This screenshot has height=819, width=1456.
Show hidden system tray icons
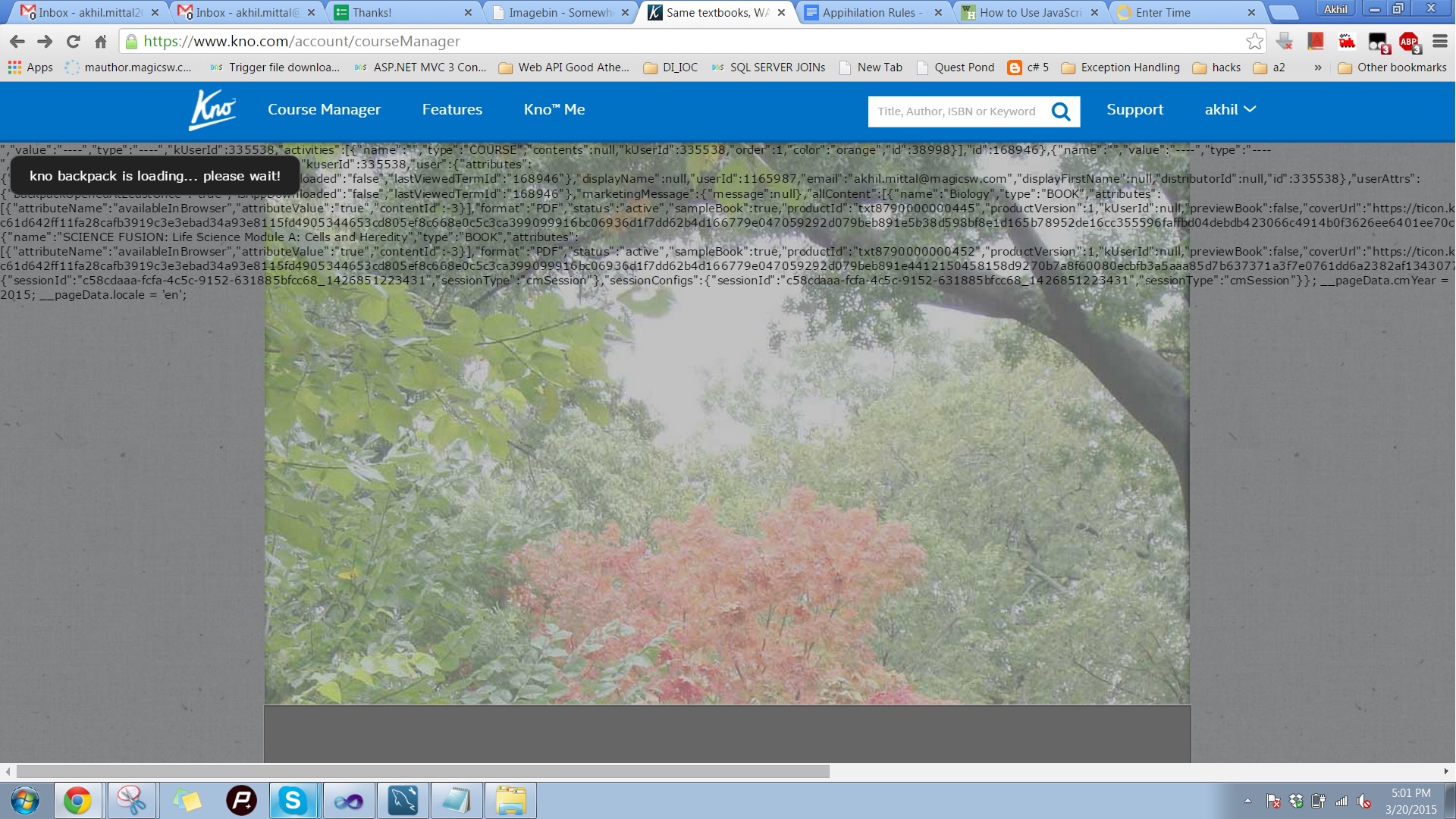[x=1247, y=801]
